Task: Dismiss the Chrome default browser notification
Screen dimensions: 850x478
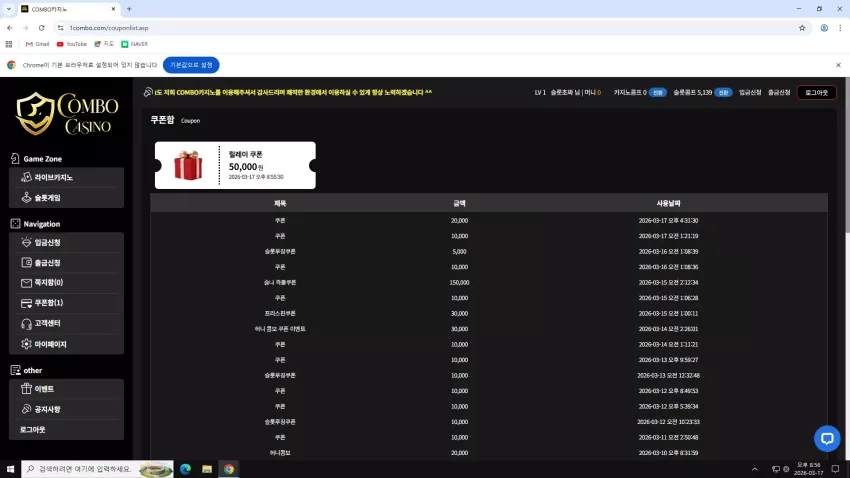Action: 838,65
